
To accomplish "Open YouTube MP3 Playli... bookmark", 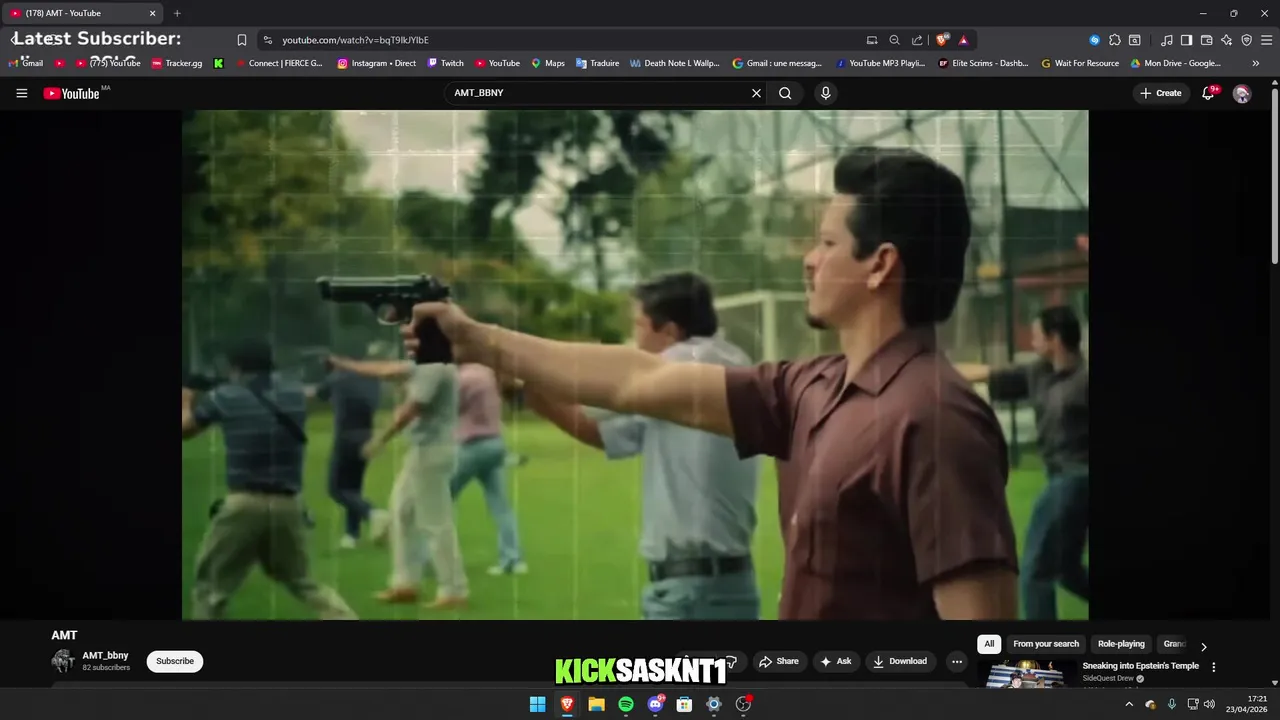I will click(880, 63).
